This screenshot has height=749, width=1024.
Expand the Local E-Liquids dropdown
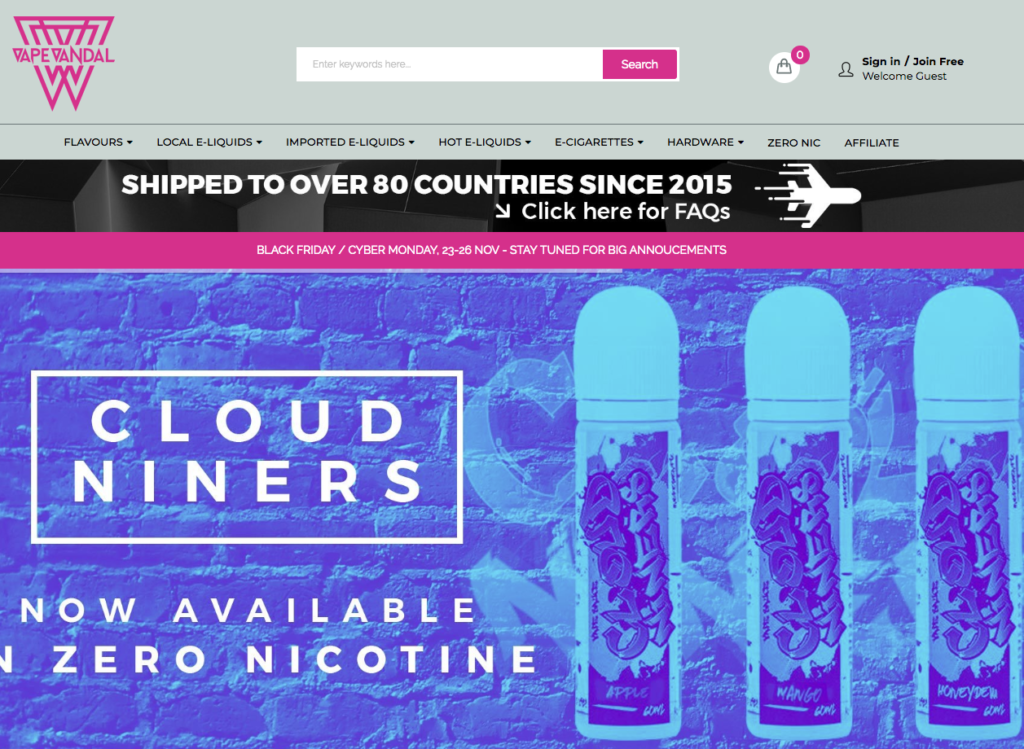tap(209, 142)
